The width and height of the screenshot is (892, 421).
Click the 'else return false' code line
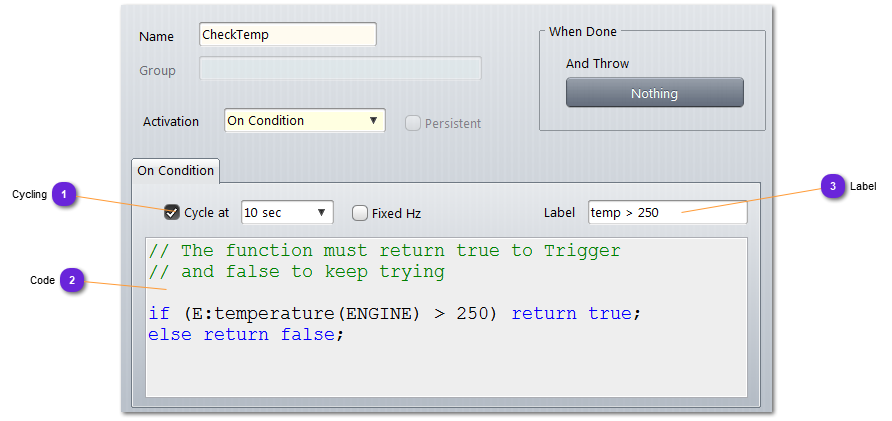(246, 334)
